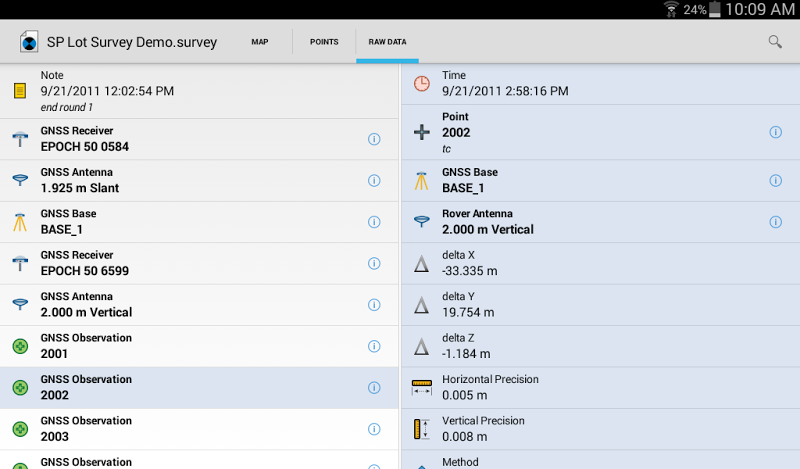Switch to the POINTS tab
Viewport: 800px width, 469px height.
point(324,42)
